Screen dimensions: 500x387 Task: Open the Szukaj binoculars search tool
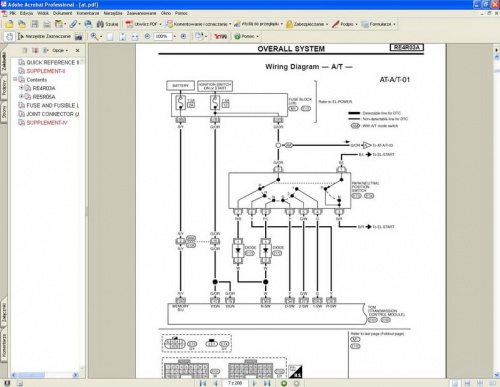pos(107,24)
